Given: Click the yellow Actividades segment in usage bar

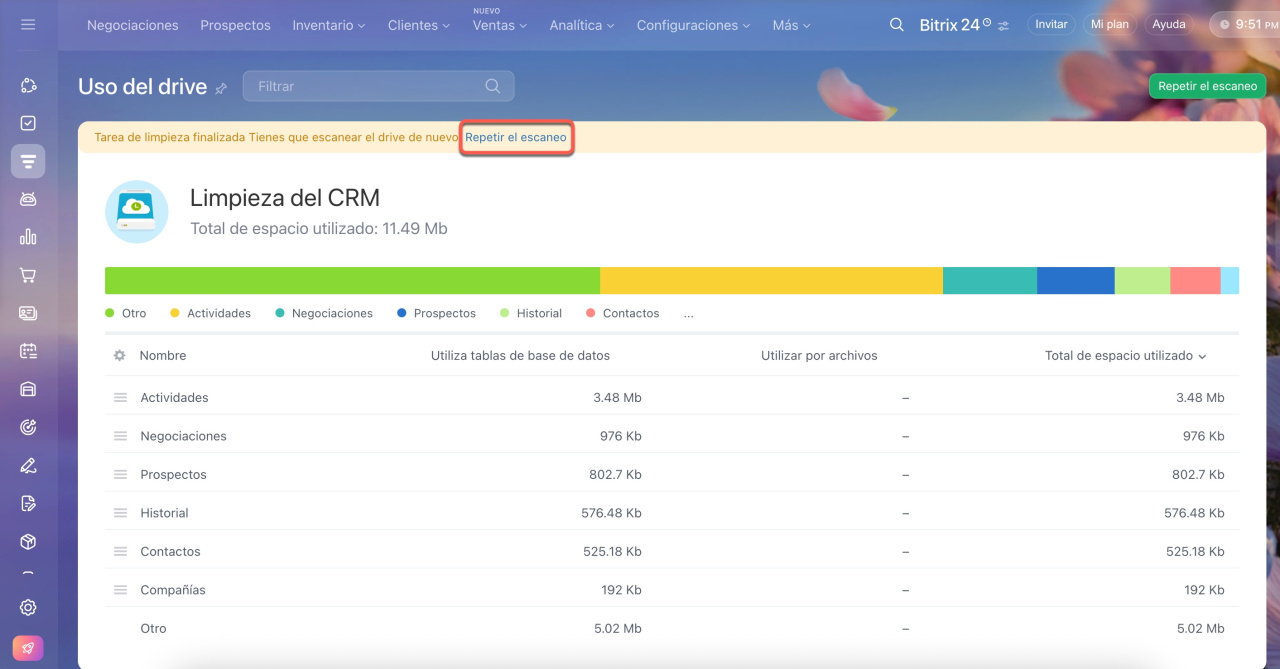Looking at the screenshot, I should [770, 280].
